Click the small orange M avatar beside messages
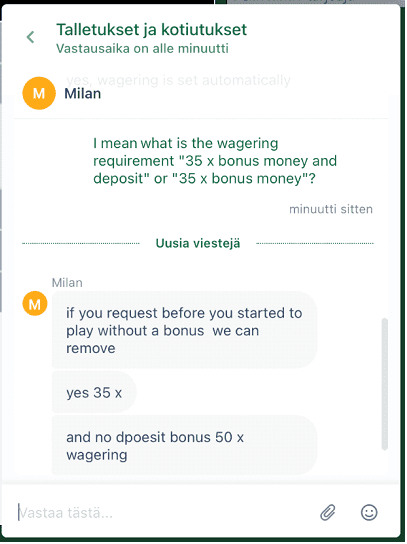407x544 pixels. click(35, 304)
